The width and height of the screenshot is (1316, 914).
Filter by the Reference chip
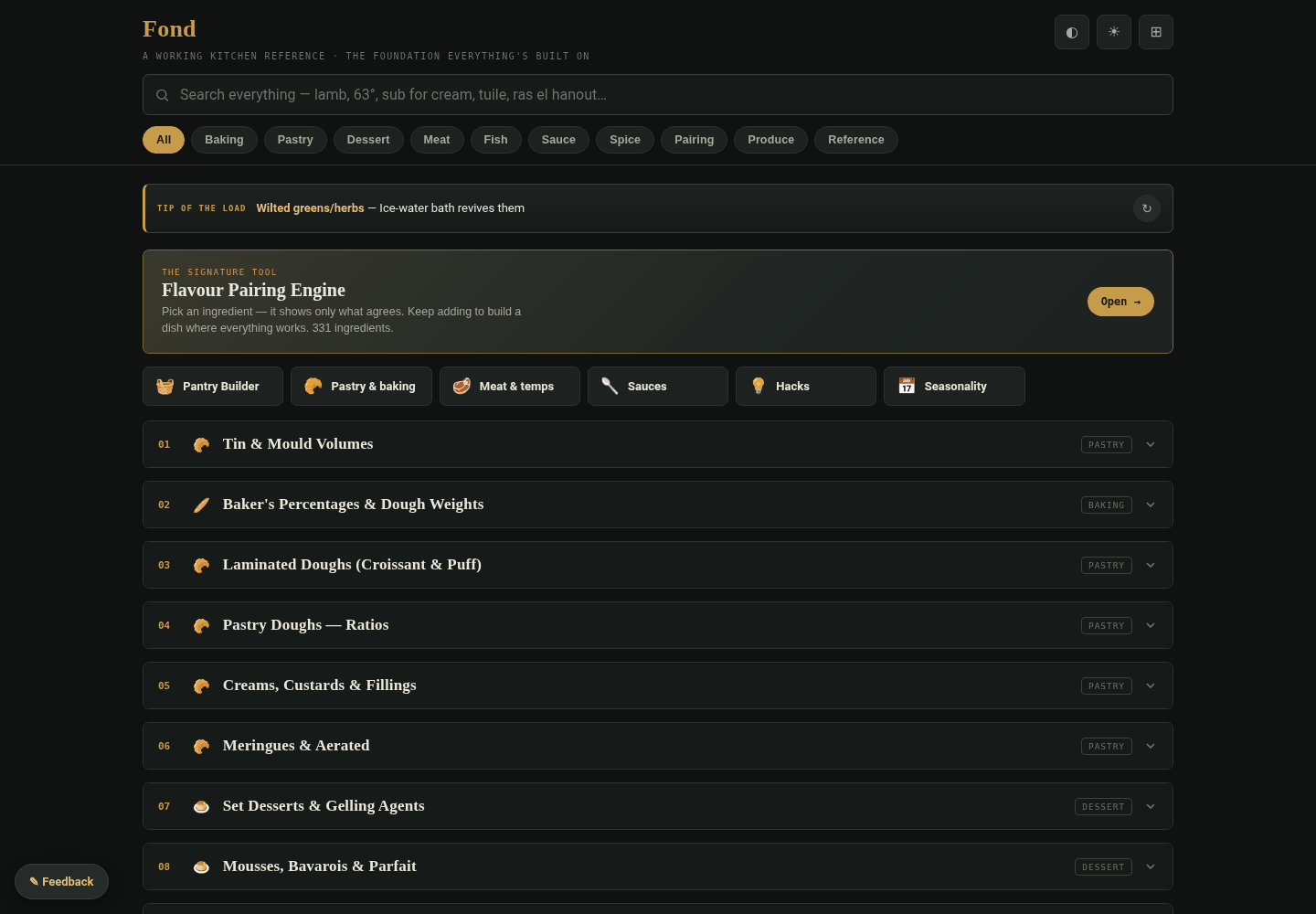pos(856,140)
